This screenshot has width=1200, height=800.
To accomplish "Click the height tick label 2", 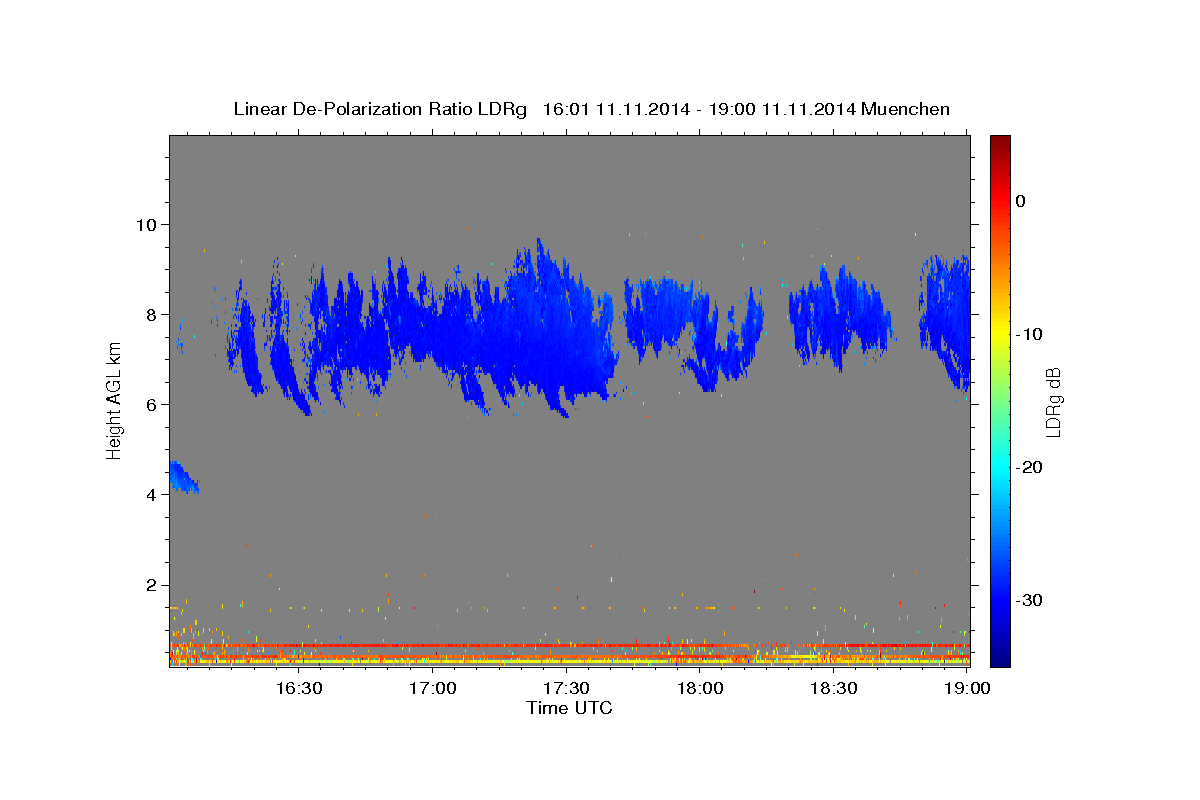I will pos(154,585).
